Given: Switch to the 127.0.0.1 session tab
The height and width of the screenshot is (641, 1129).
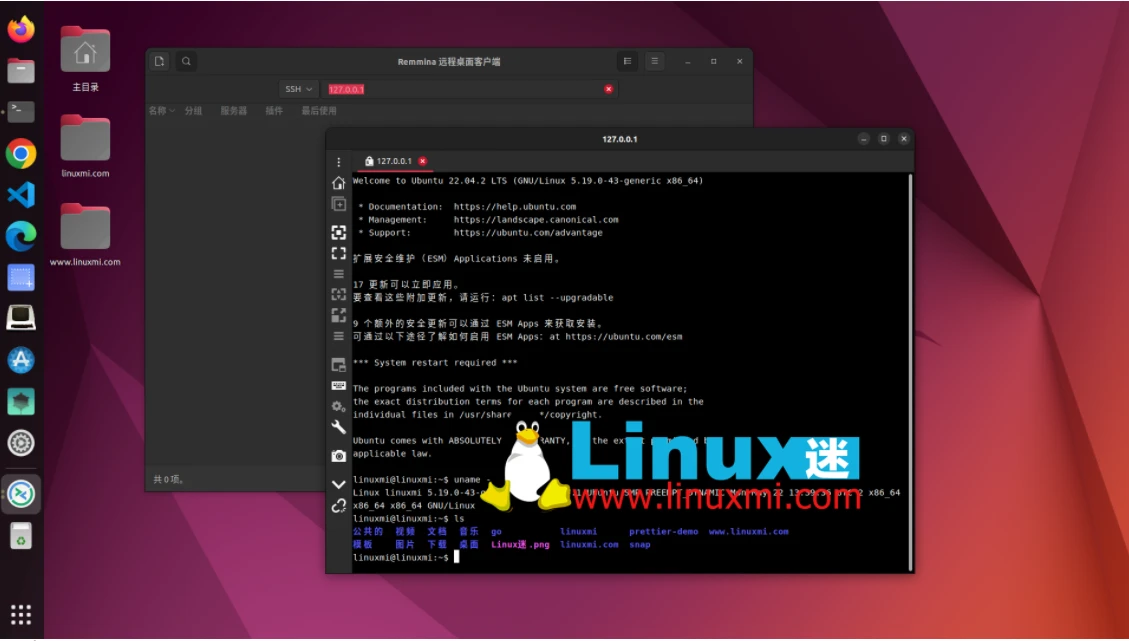Looking at the screenshot, I should click(392, 161).
